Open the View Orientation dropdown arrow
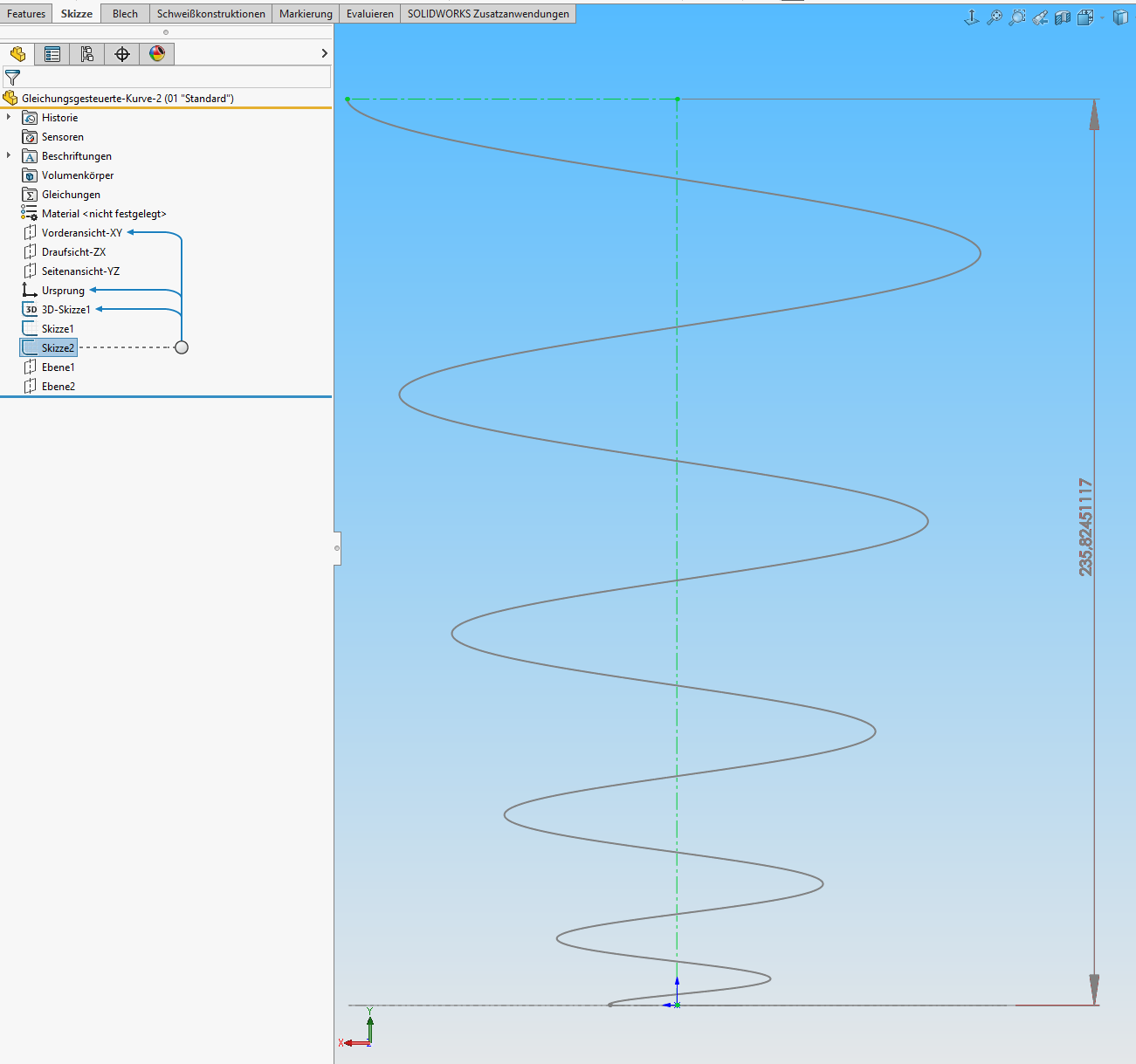Image resolution: width=1136 pixels, height=1064 pixels. [x=1102, y=17]
